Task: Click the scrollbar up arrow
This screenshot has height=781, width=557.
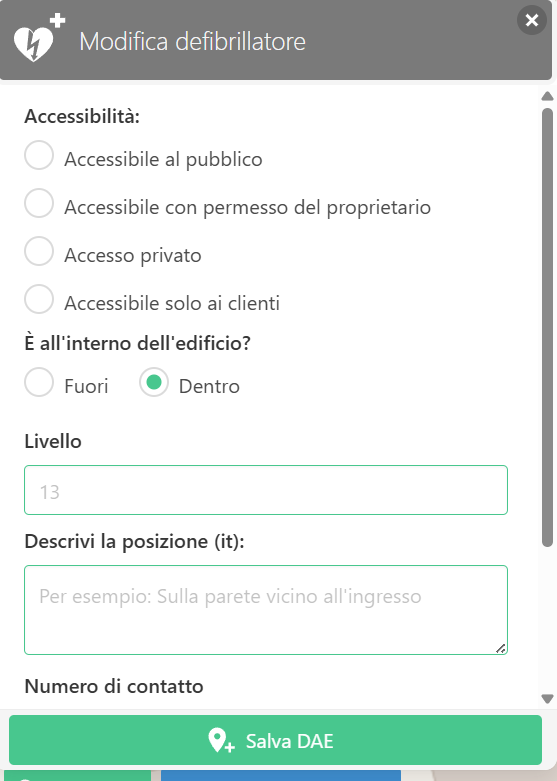Action: point(547,96)
